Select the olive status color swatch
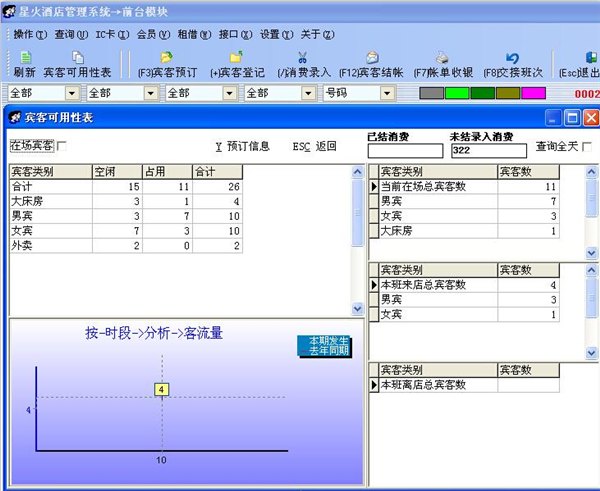 [x=508, y=93]
